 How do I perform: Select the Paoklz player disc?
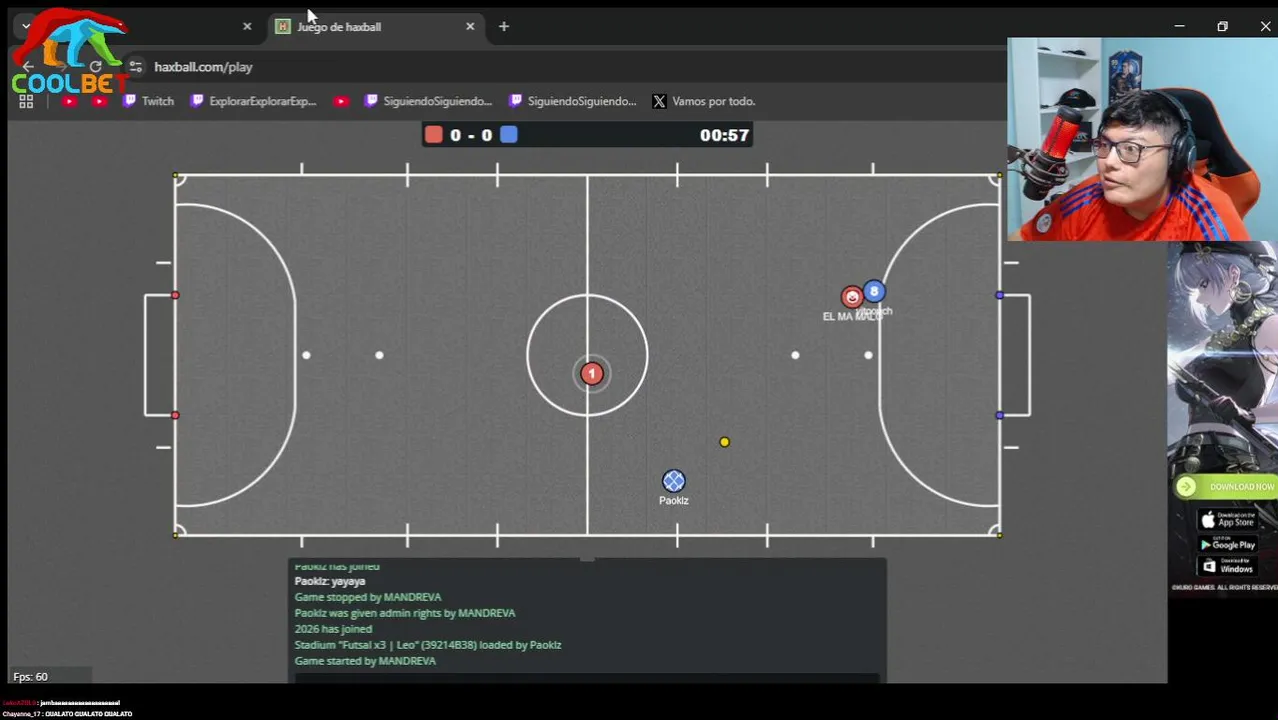(674, 482)
